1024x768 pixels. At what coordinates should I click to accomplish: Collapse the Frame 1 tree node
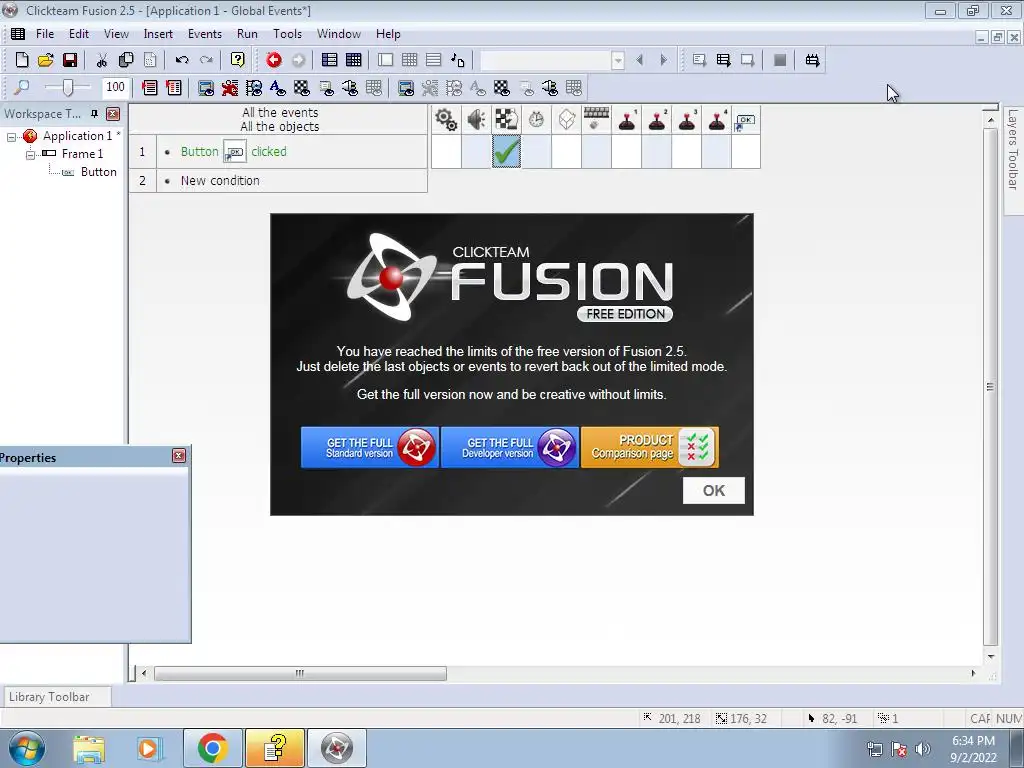coord(30,155)
